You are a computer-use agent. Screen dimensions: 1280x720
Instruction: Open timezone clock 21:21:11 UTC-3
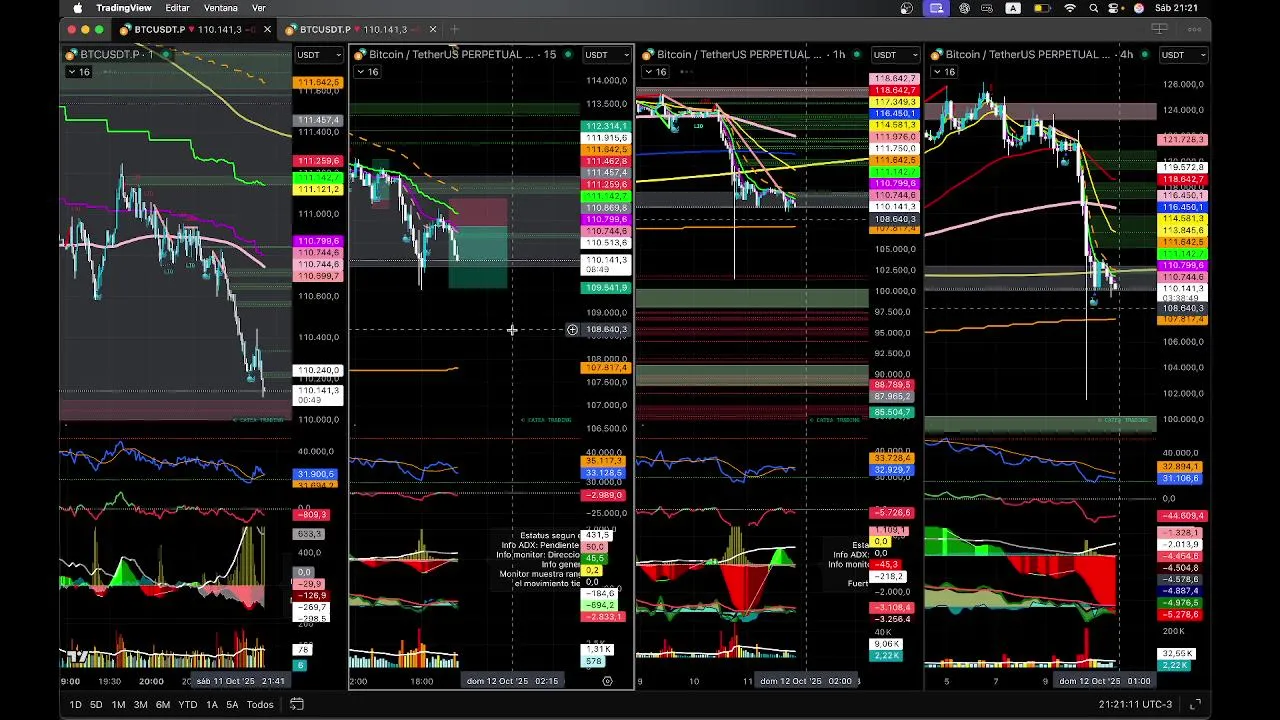(x=1135, y=705)
